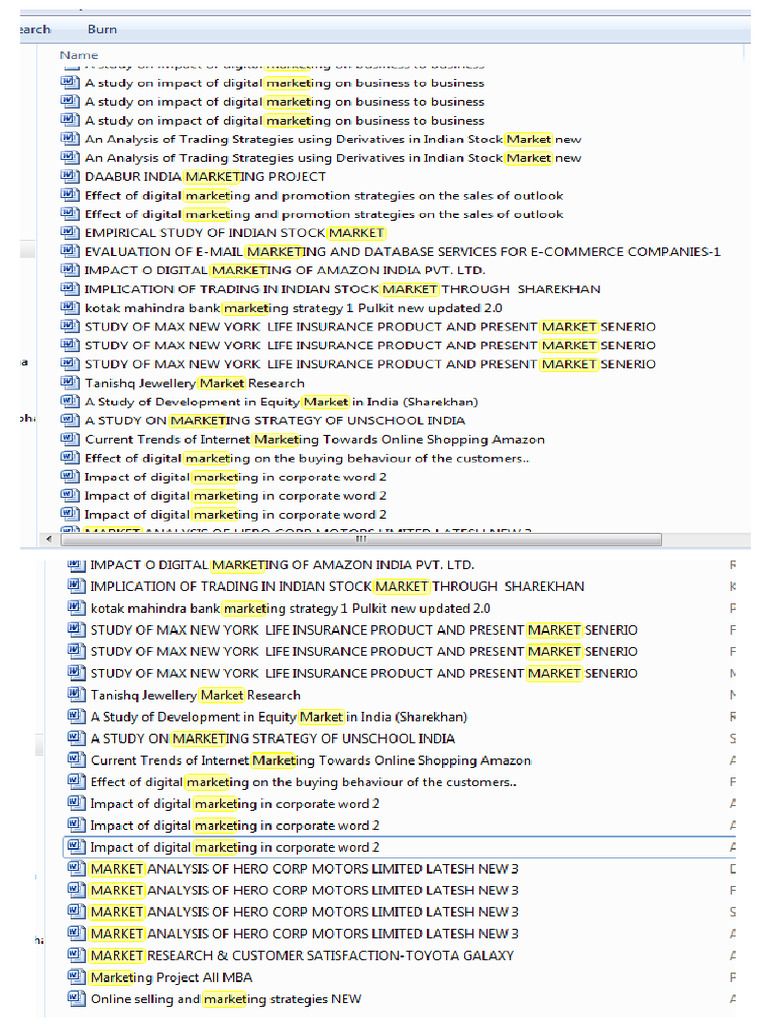The width and height of the screenshot is (768, 1024).
Task: Select IMPACT O DIGITAL MARKETING OF AMAZON, upper list
Action: click(285, 270)
